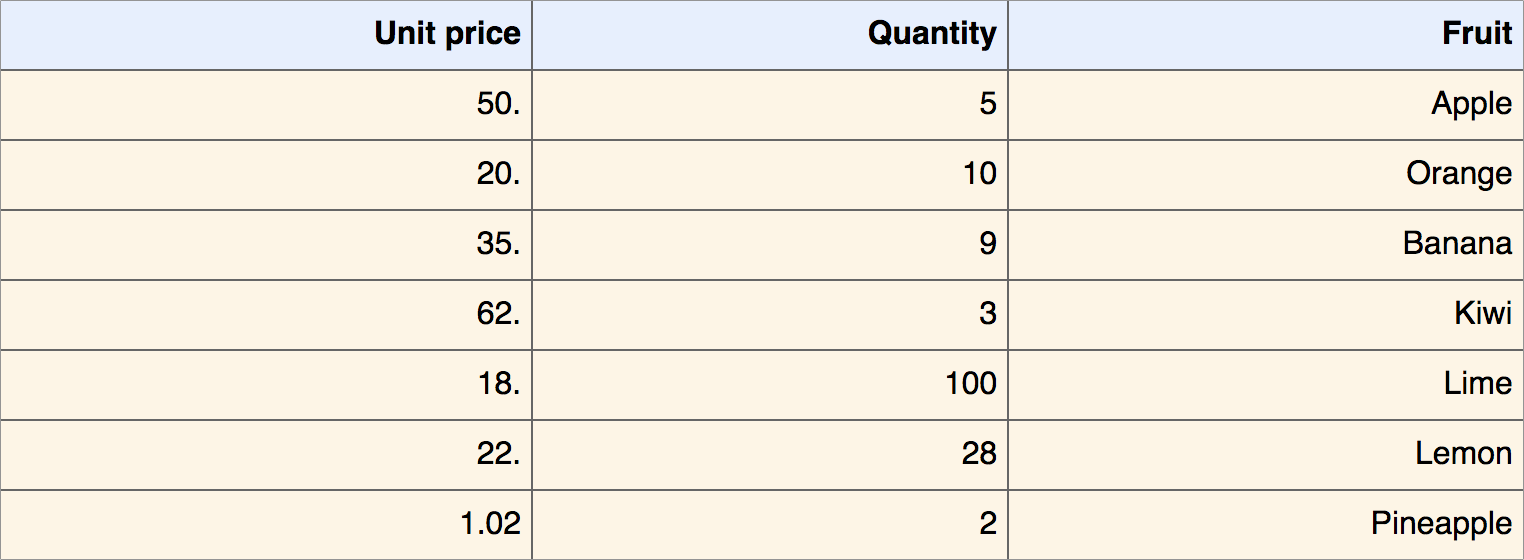Click the Unit price column header
The height and width of the screenshot is (560, 1524).
click(447, 34)
